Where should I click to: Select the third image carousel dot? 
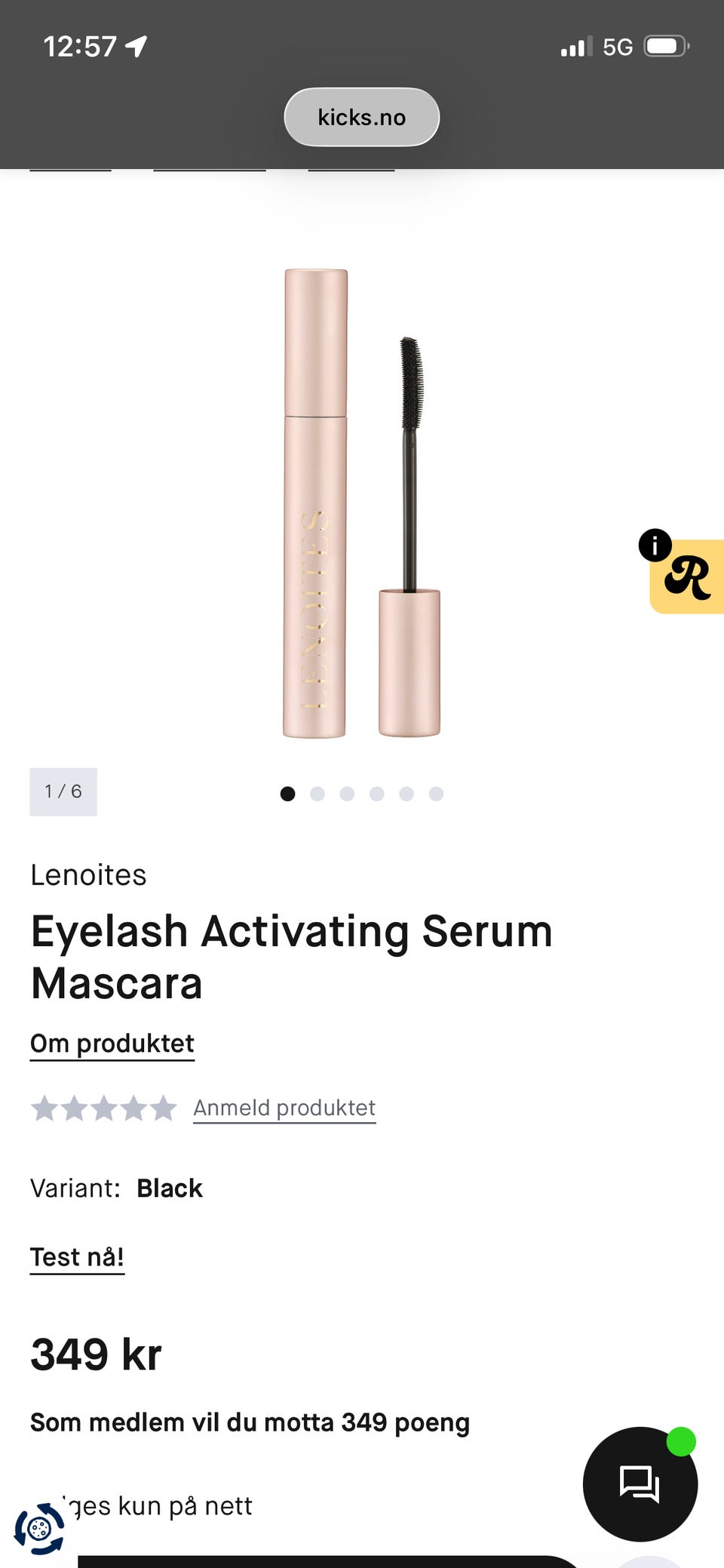347,794
